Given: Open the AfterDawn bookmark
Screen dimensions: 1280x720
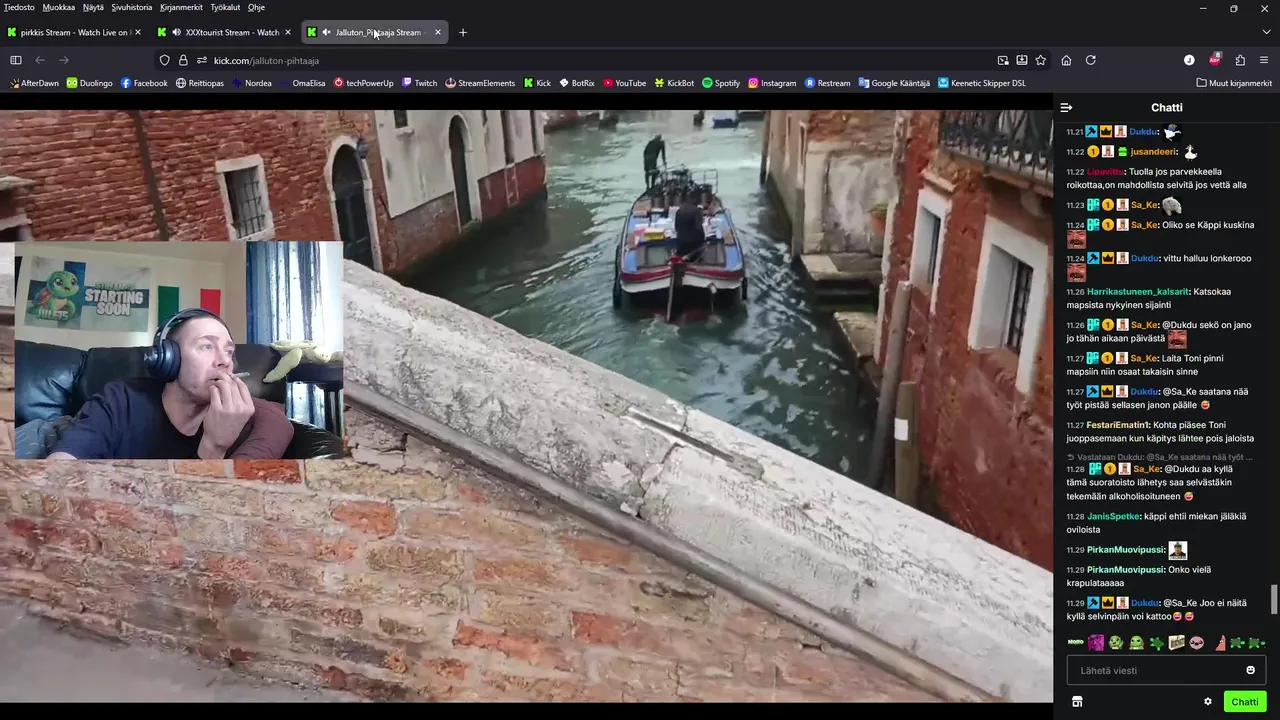Looking at the screenshot, I should tap(34, 83).
